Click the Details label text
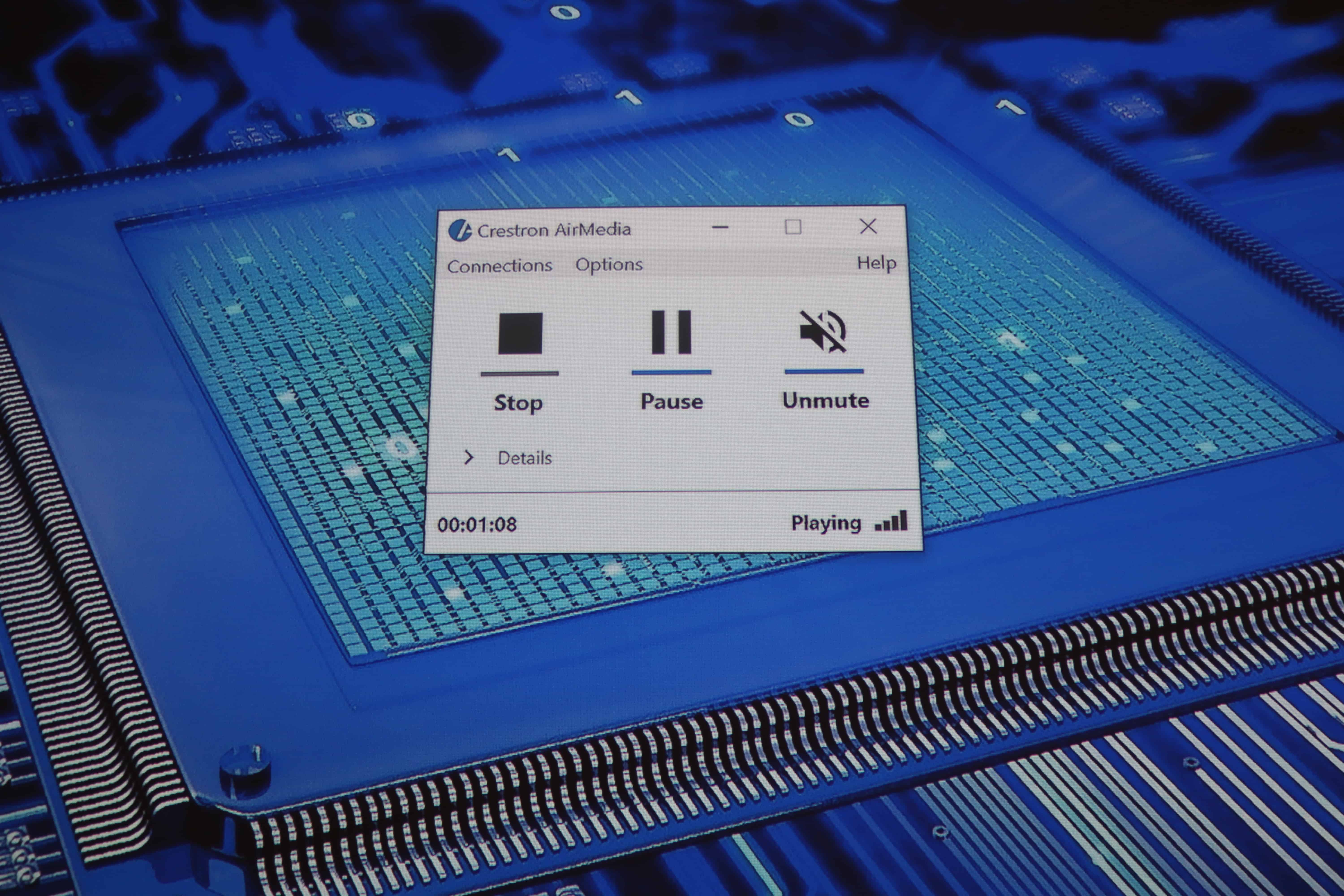The image size is (1344, 896). coord(525,458)
